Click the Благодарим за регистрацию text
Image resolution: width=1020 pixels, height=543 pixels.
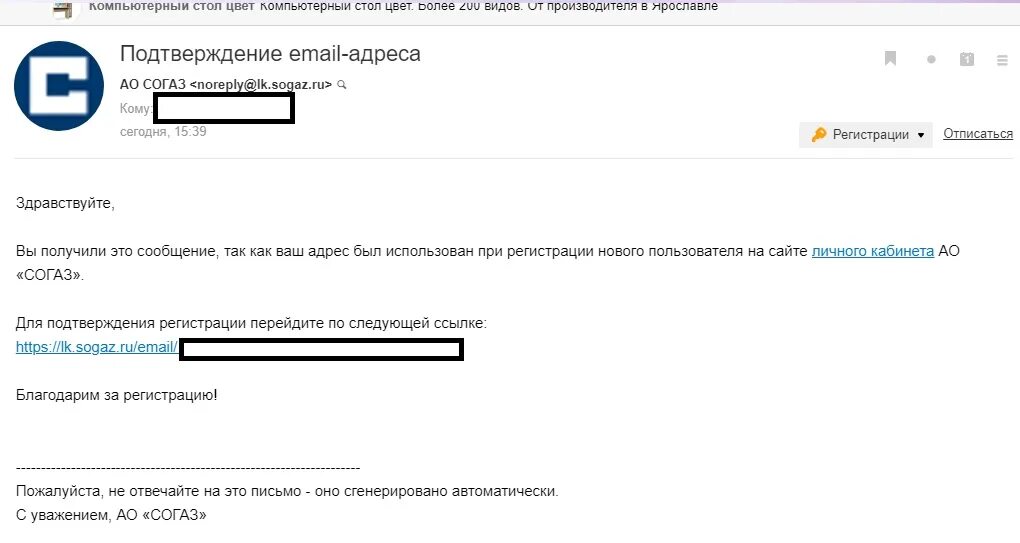pos(116,395)
